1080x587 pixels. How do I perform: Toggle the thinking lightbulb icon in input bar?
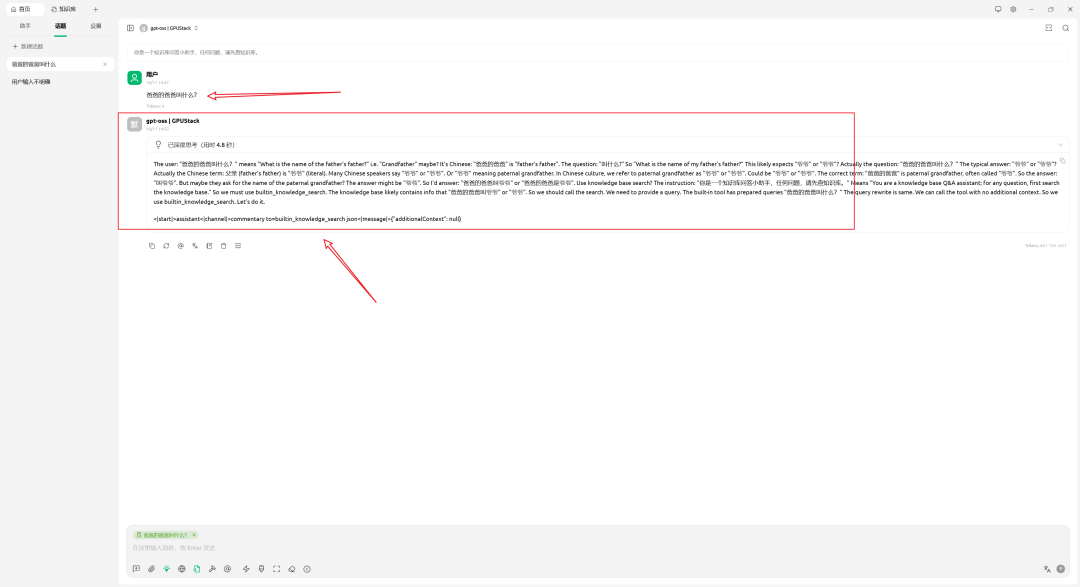click(x=167, y=569)
